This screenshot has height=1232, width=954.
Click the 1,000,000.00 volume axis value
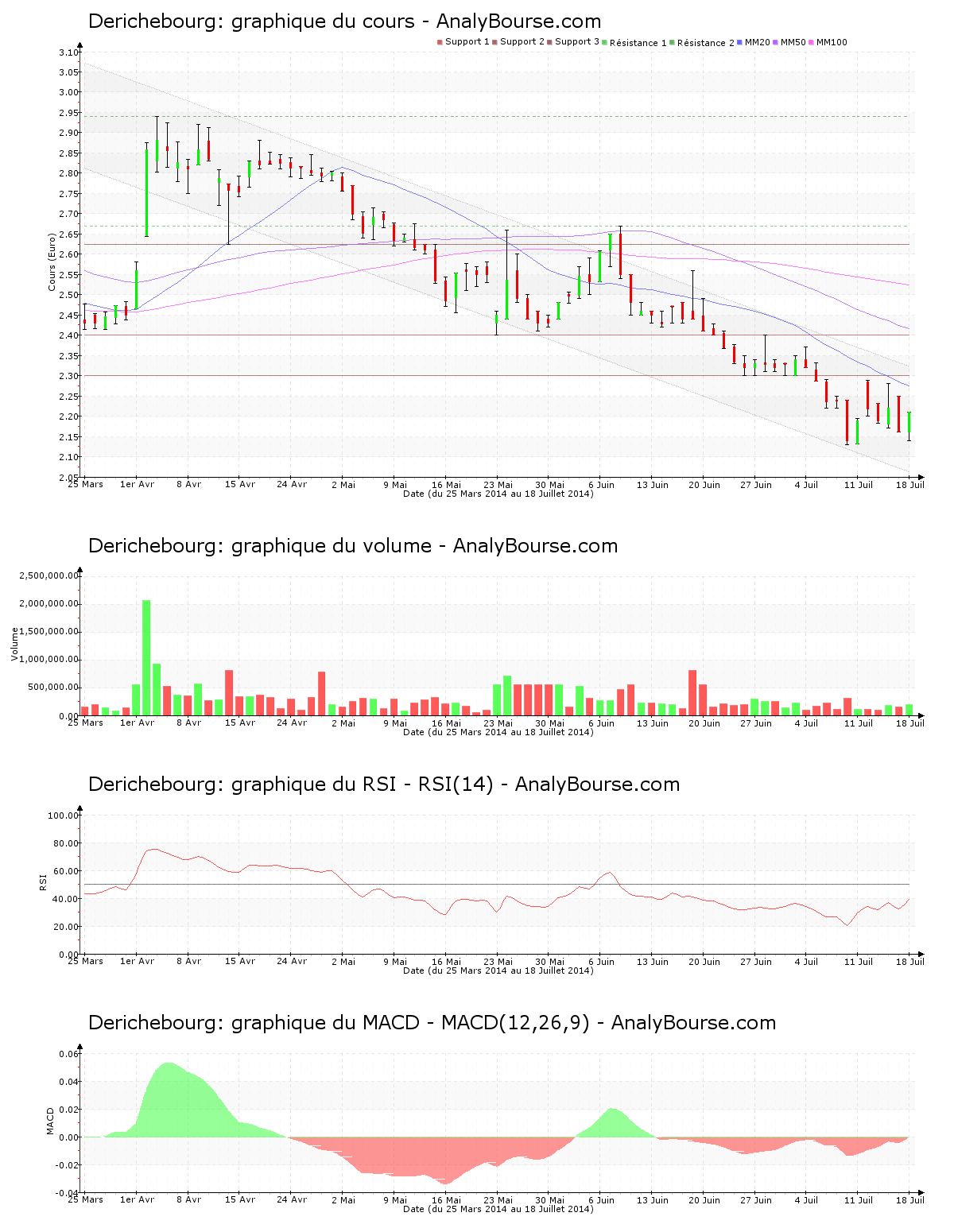coord(49,660)
